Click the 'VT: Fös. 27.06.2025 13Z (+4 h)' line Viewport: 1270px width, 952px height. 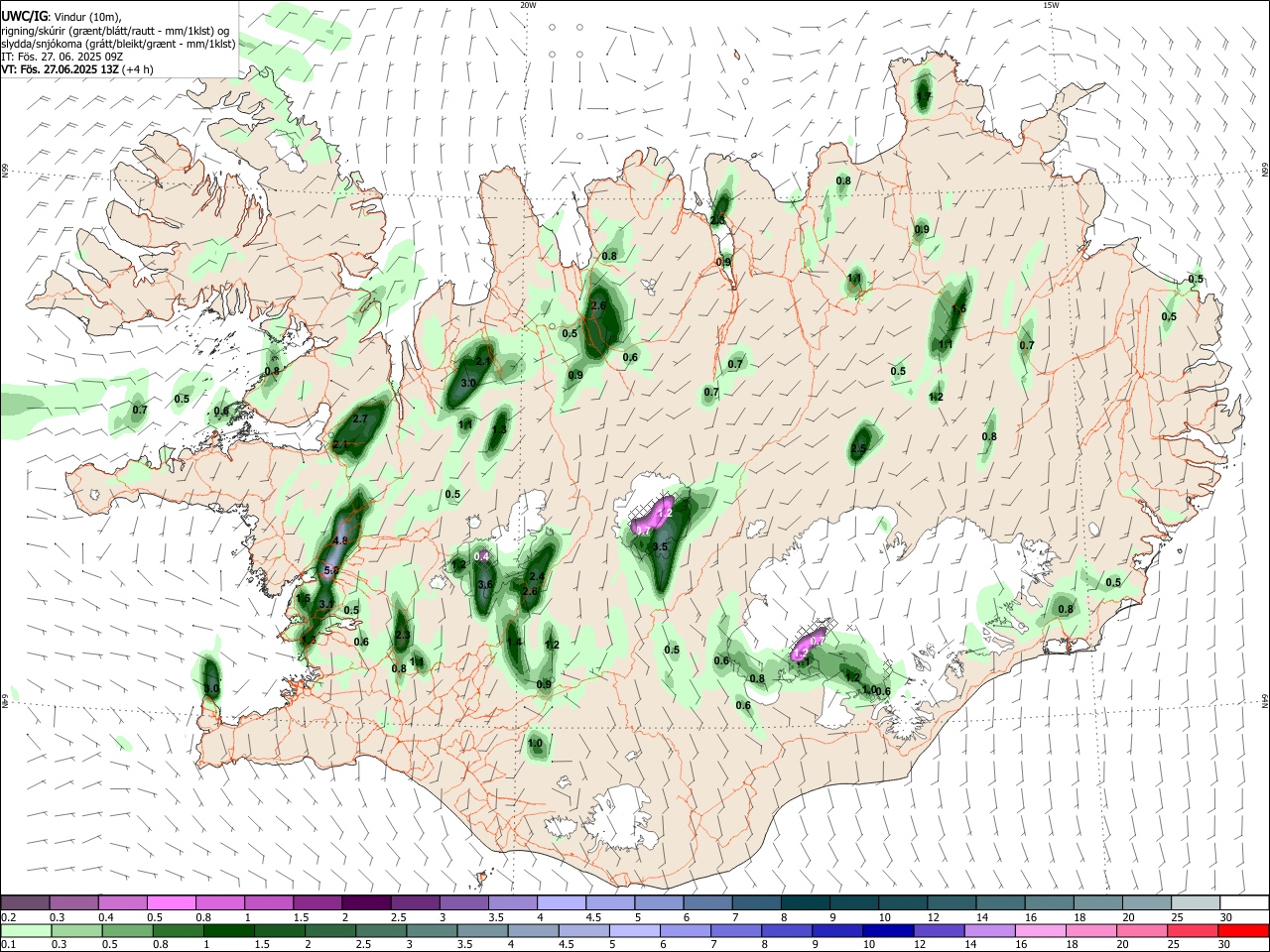coord(77,69)
